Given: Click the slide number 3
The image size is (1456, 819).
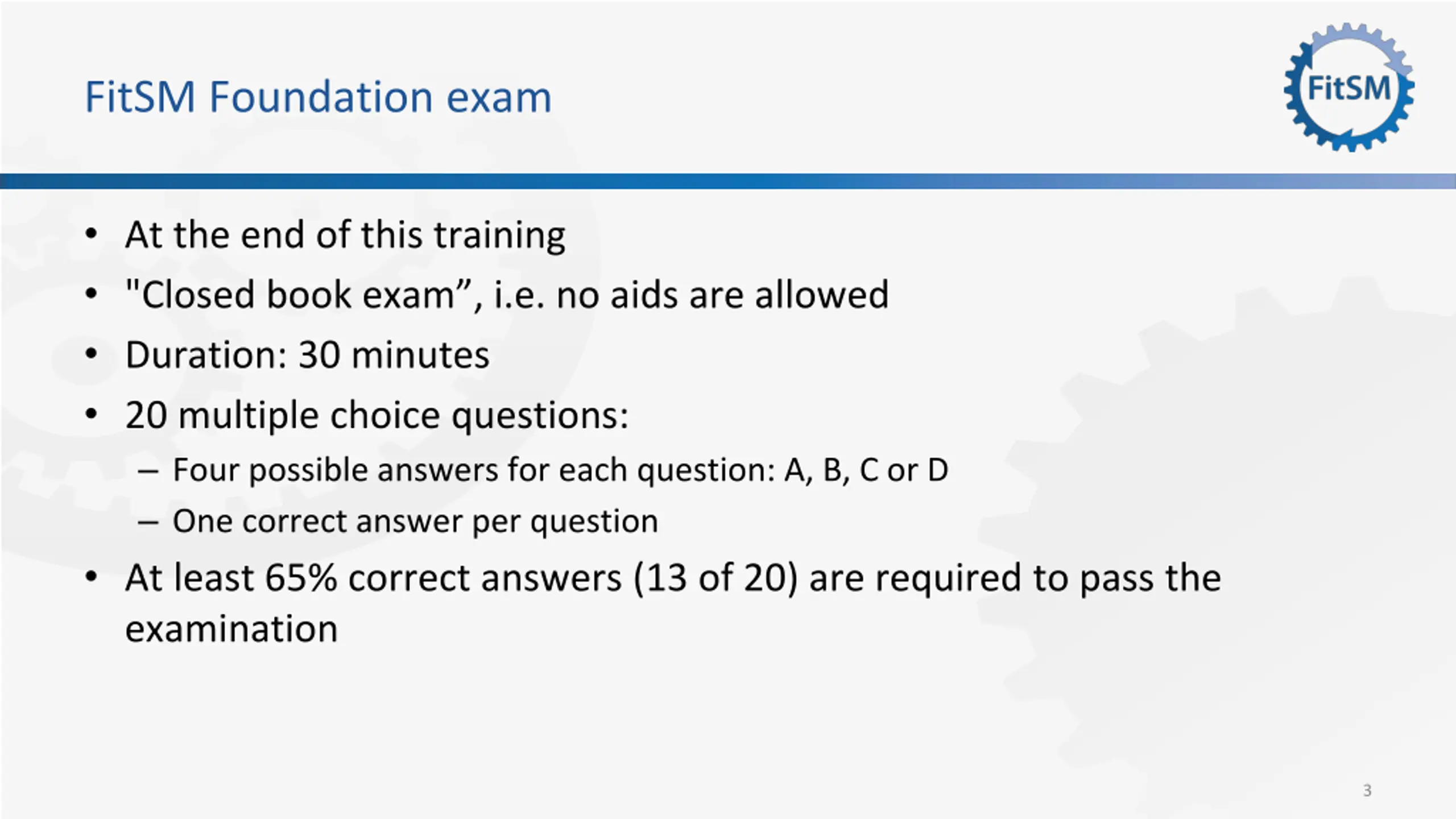Looking at the screenshot, I should (1367, 791).
